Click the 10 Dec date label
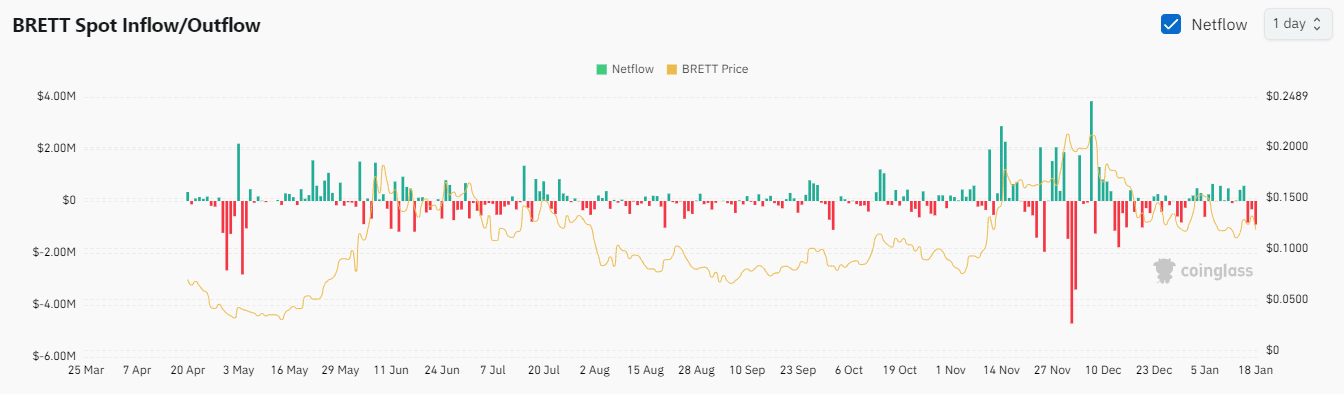This screenshot has height=394, width=1344. [1104, 370]
